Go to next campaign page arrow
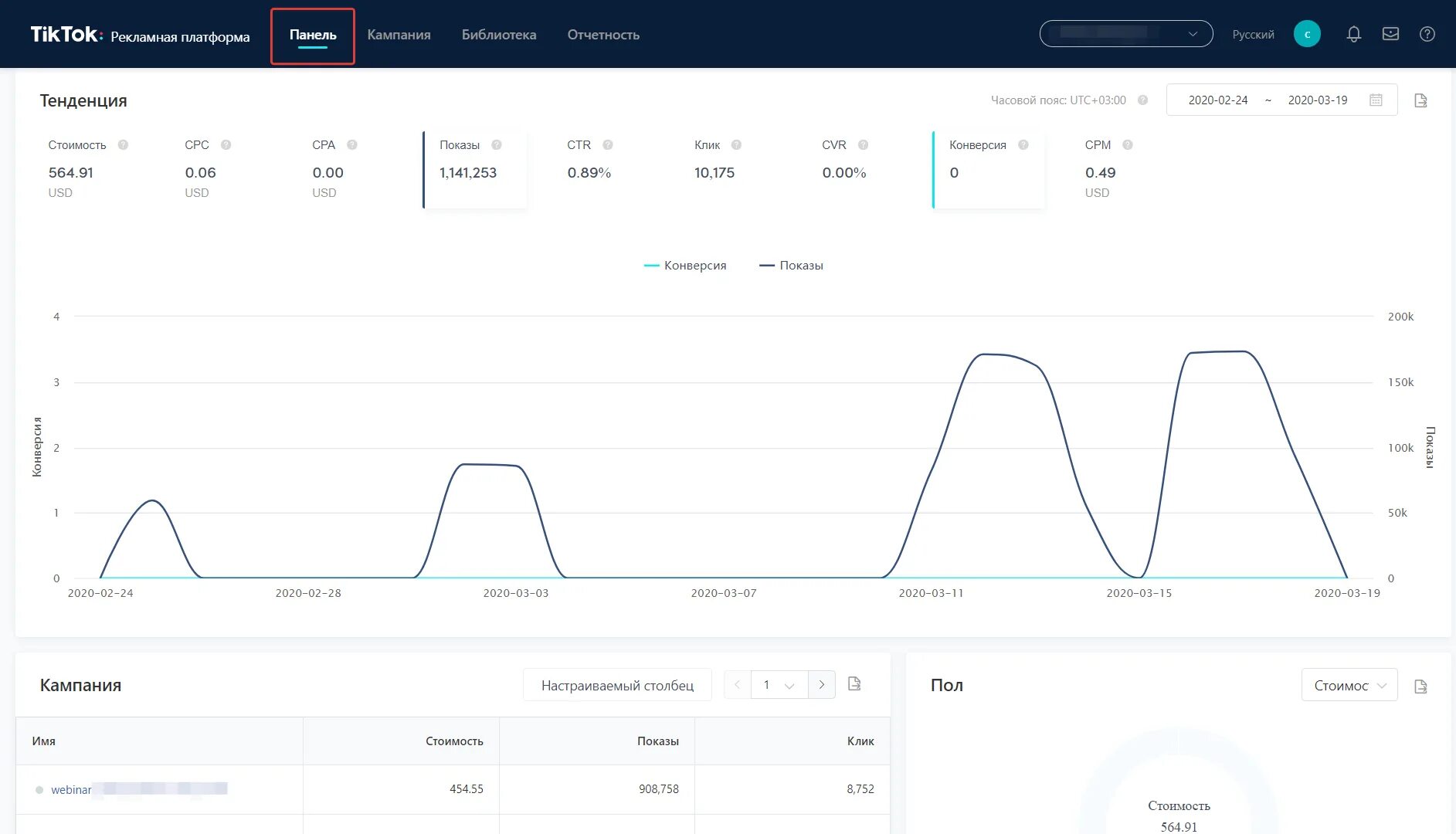 pyautogui.click(x=822, y=685)
